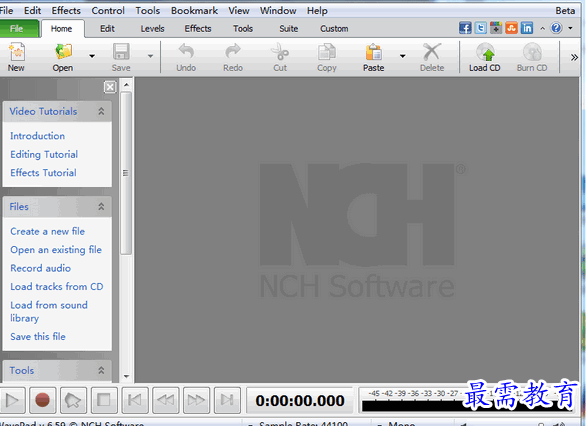Click the LinkedIn share icon
The height and width of the screenshot is (426, 586).
click(527, 28)
